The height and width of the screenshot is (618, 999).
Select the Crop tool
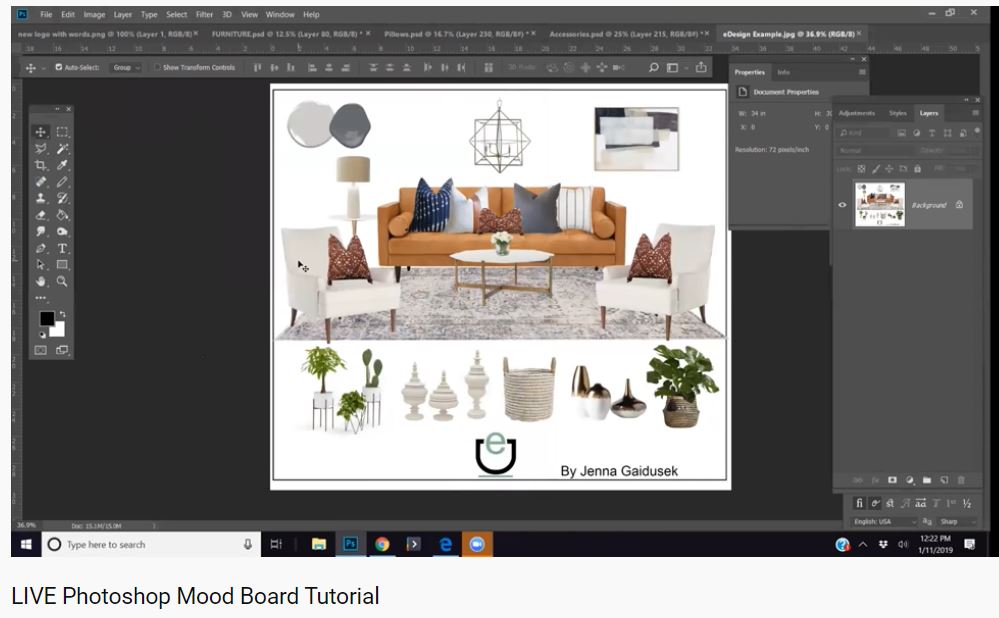pos(41,165)
